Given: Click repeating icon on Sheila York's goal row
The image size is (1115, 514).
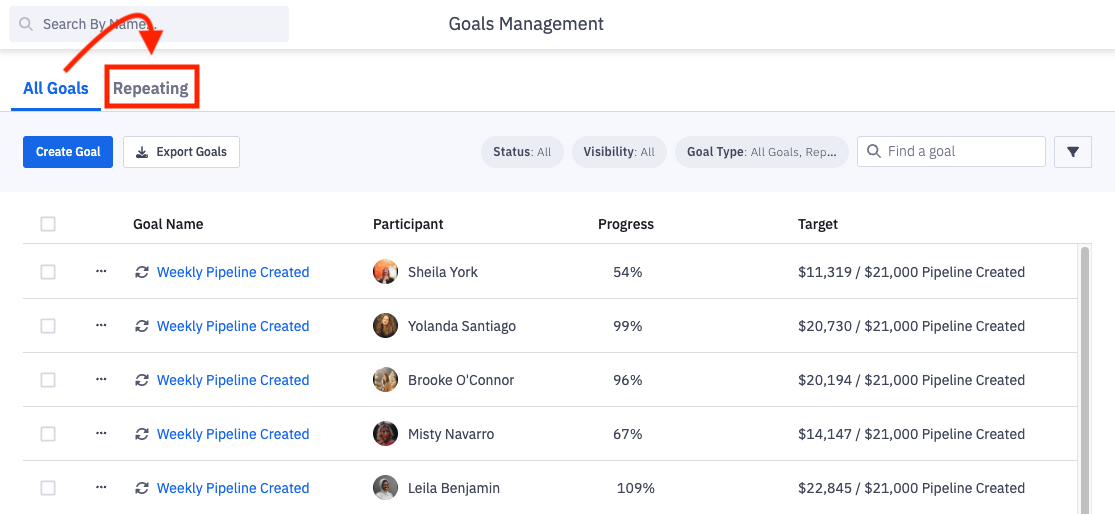Looking at the screenshot, I should (x=142, y=272).
